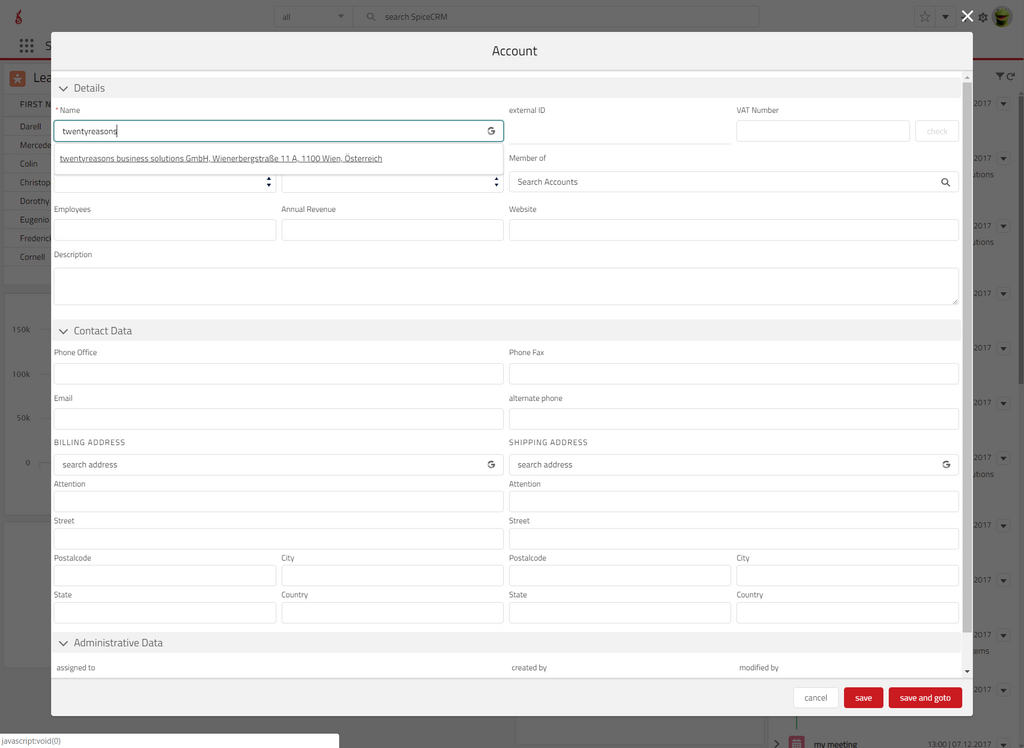
Task: Select the twentyreasons business solutions GmbH suggestion
Action: pos(221,158)
